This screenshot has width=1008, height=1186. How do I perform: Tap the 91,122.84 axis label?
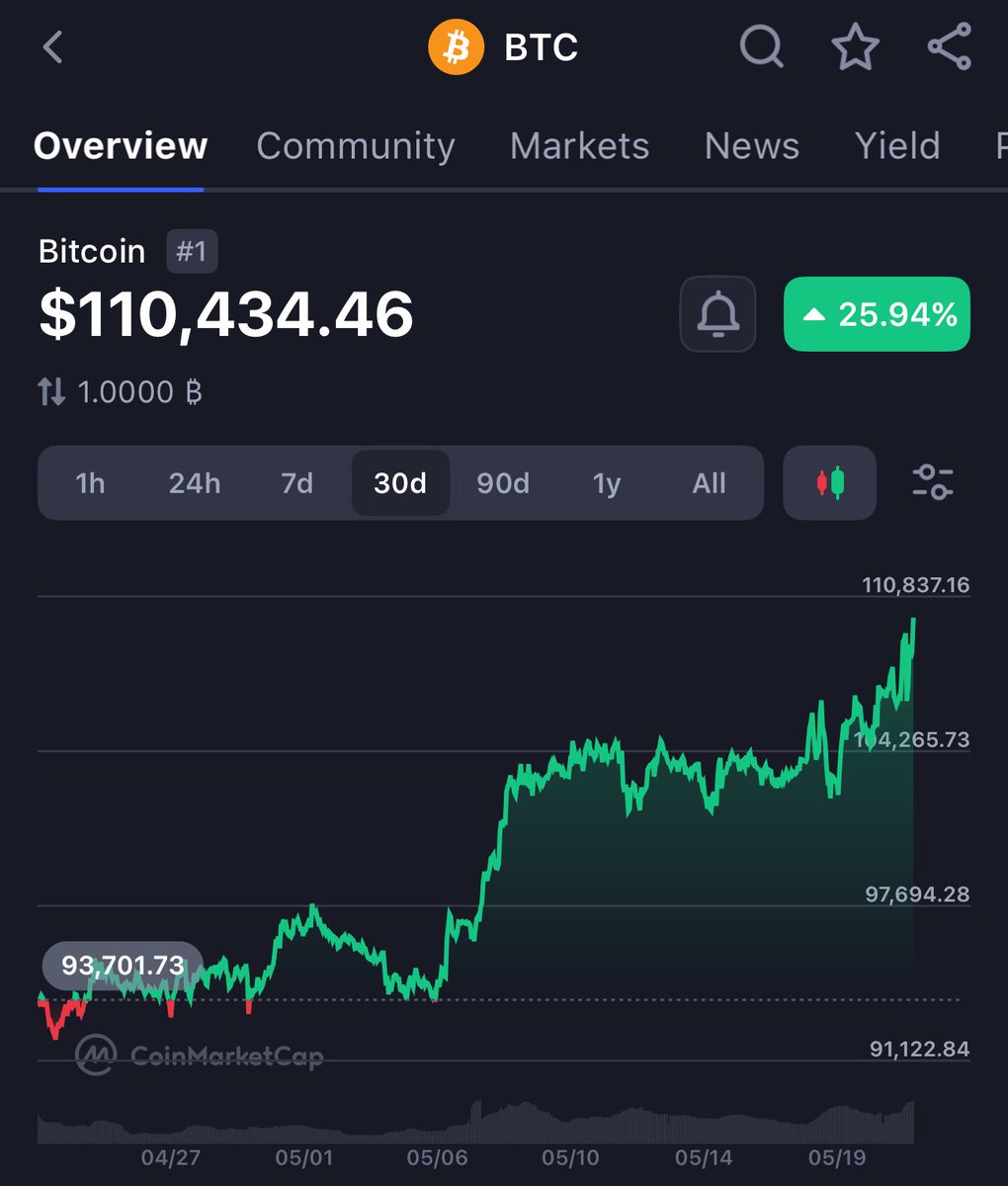tap(920, 1049)
